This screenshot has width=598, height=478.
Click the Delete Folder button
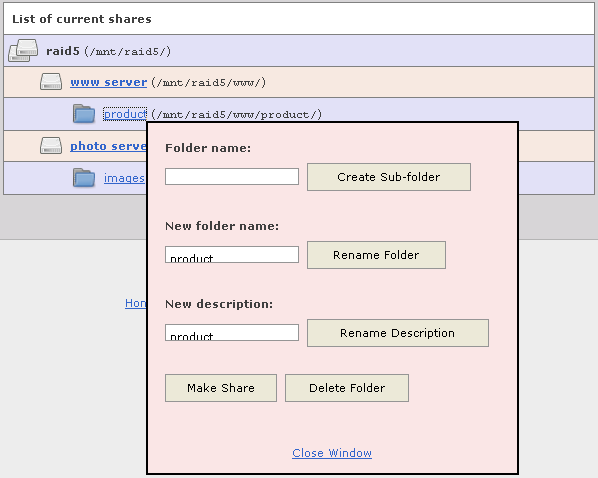[347, 388]
